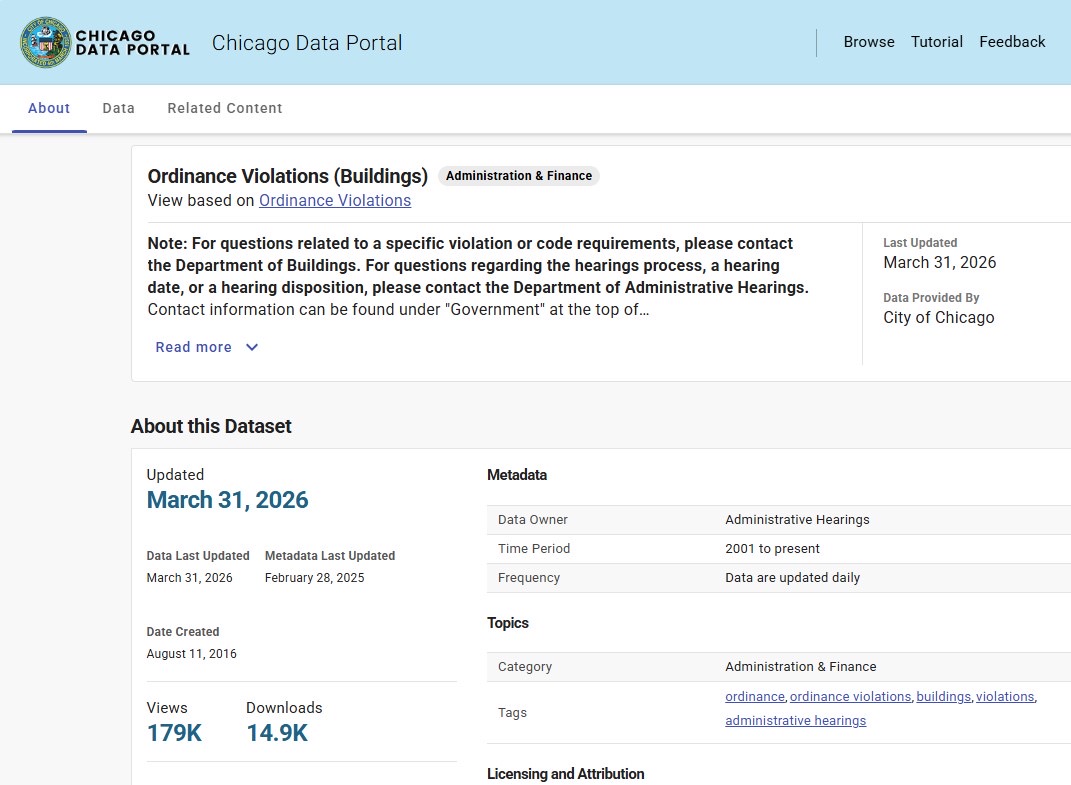Image resolution: width=1071 pixels, height=785 pixels.
Task: Open the Ordinance Violations base dataset link
Action: click(335, 200)
